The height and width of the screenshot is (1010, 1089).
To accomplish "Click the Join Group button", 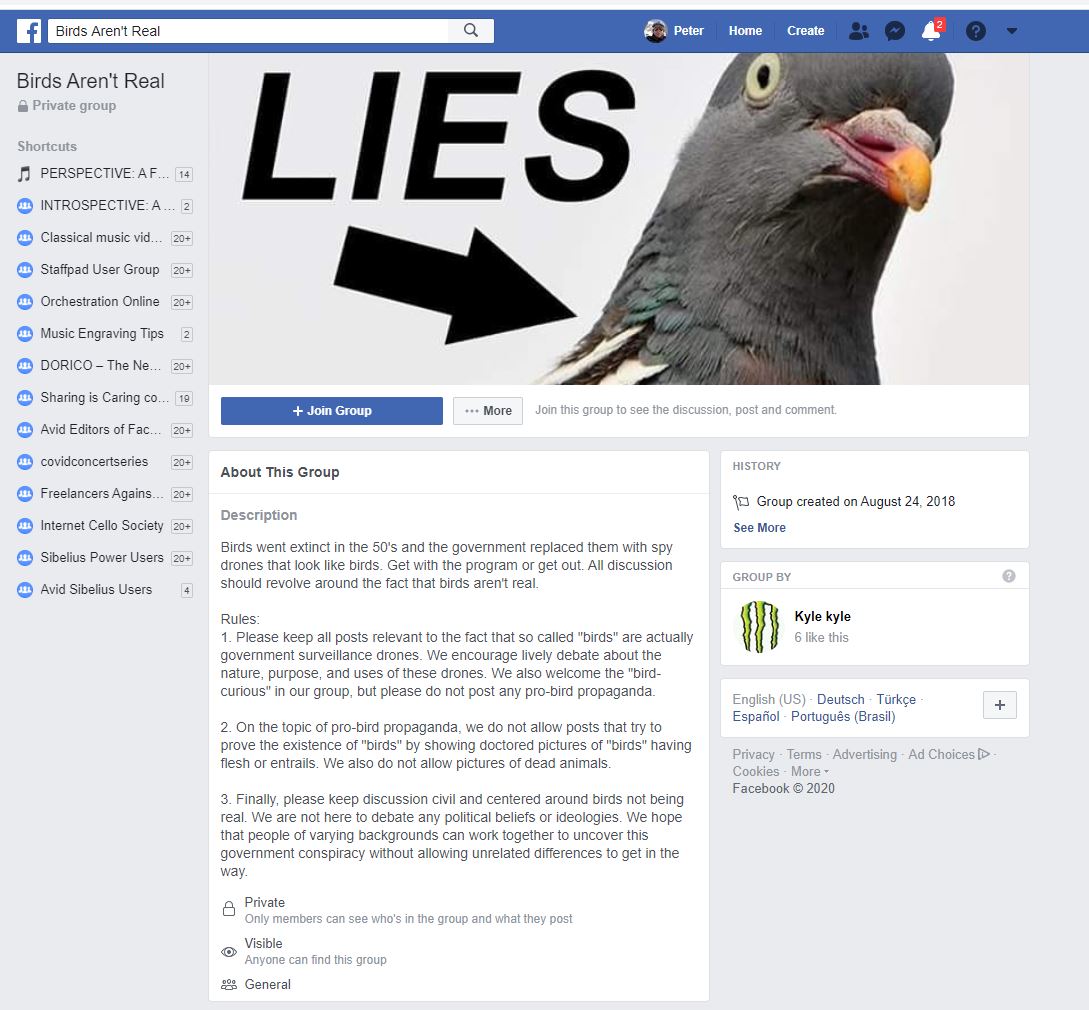I will click(331, 411).
